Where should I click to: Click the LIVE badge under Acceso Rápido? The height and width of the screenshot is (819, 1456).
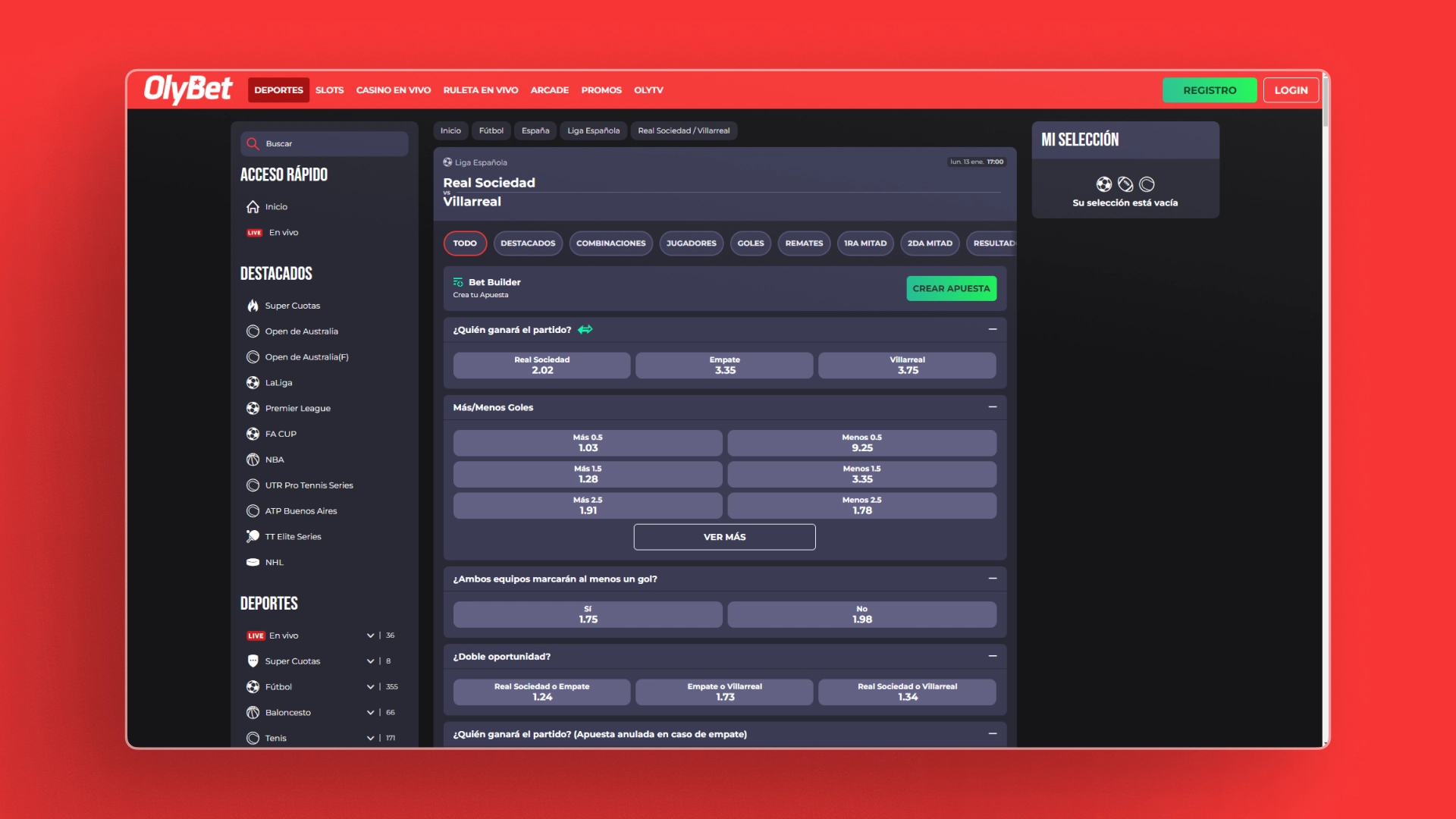pyautogui.click(x=254, y=233)
